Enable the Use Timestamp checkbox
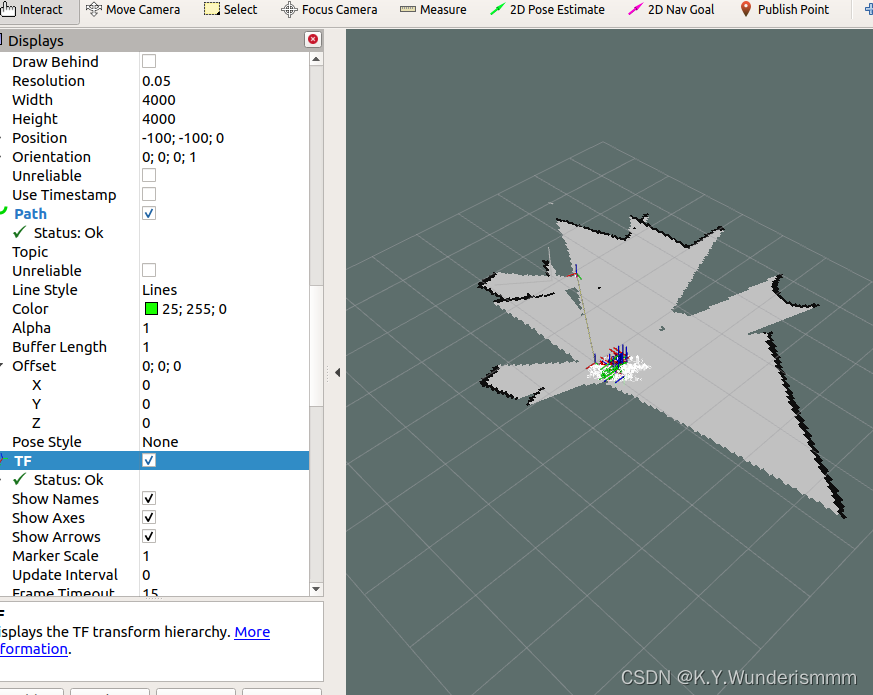873x695 pixels. click(149, 194)
